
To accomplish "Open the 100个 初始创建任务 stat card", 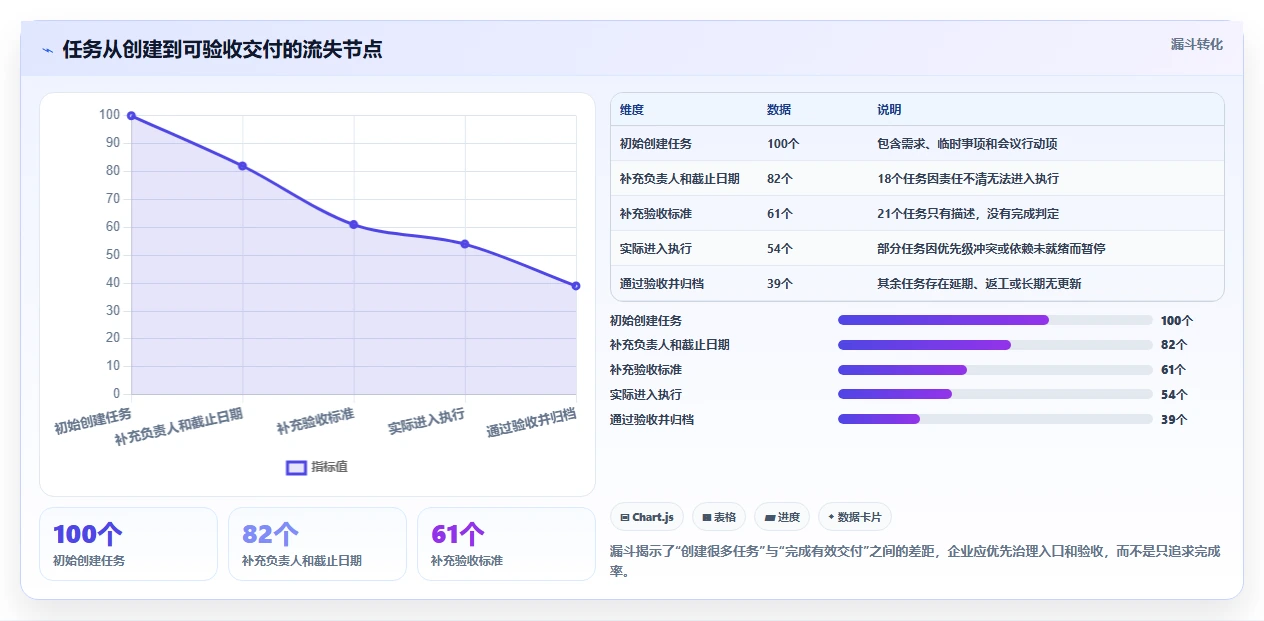I will click(128, 544).
